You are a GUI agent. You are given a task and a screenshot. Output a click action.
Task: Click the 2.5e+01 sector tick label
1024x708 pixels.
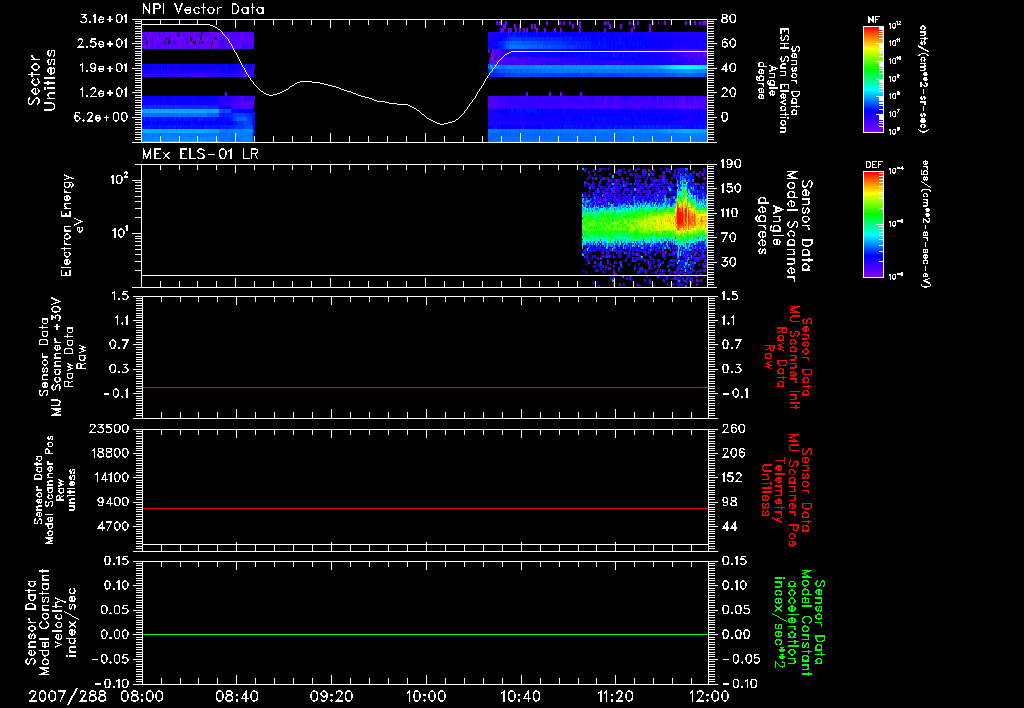(x=104, y=43)
